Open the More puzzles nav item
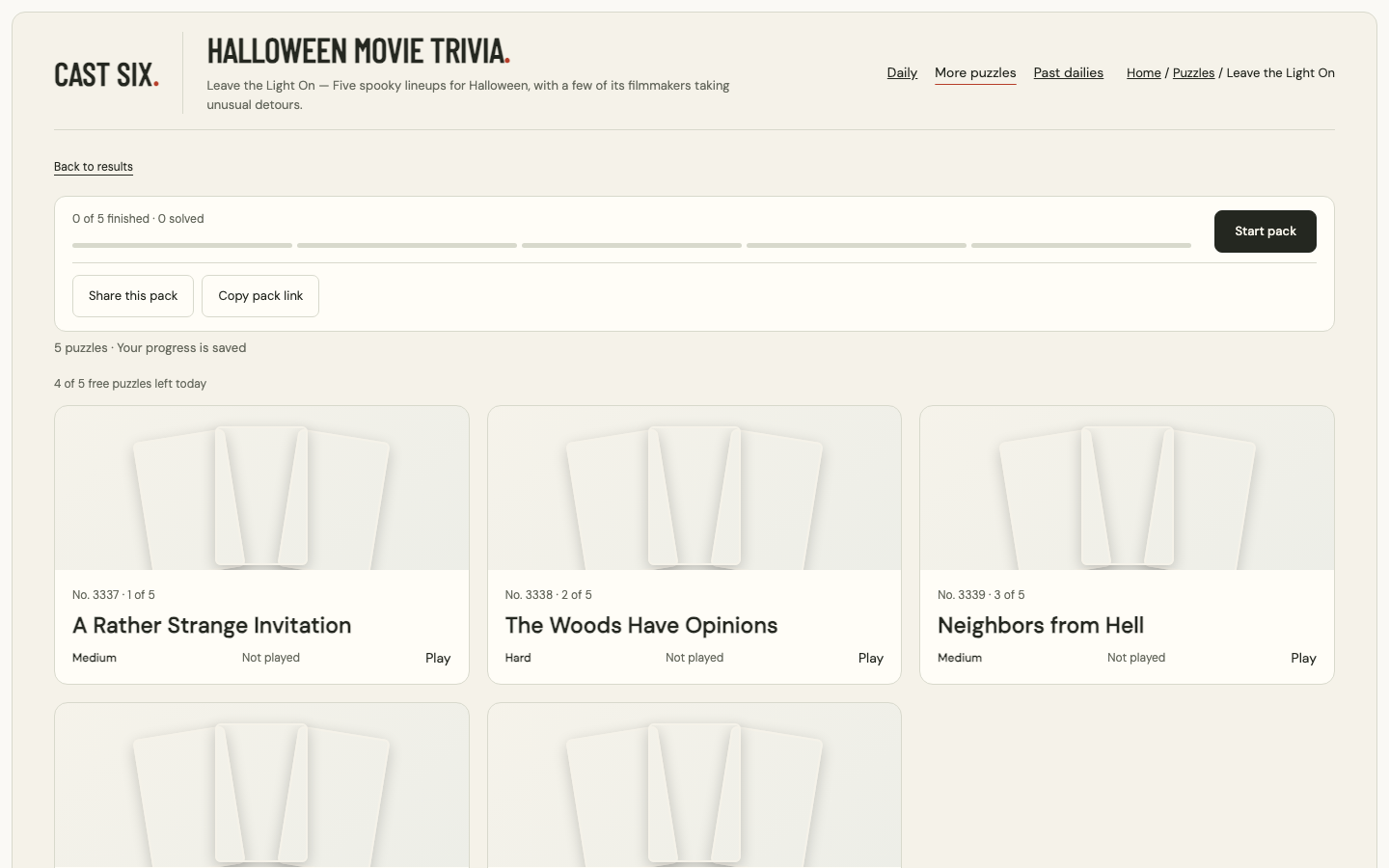Image resolution: width=1389 pixels, height=868 pixels. point(975,73)
